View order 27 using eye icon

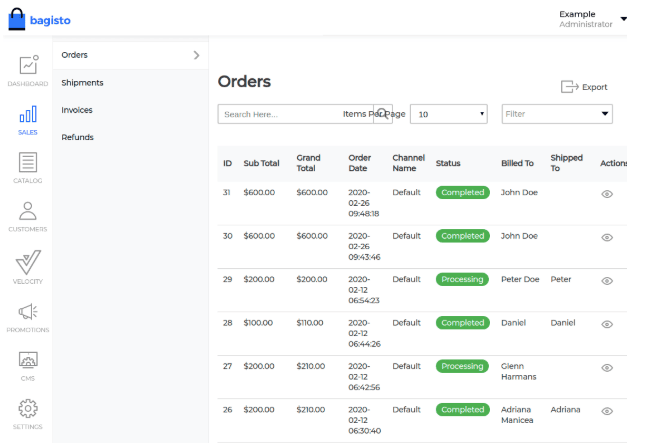pos(607,368)
